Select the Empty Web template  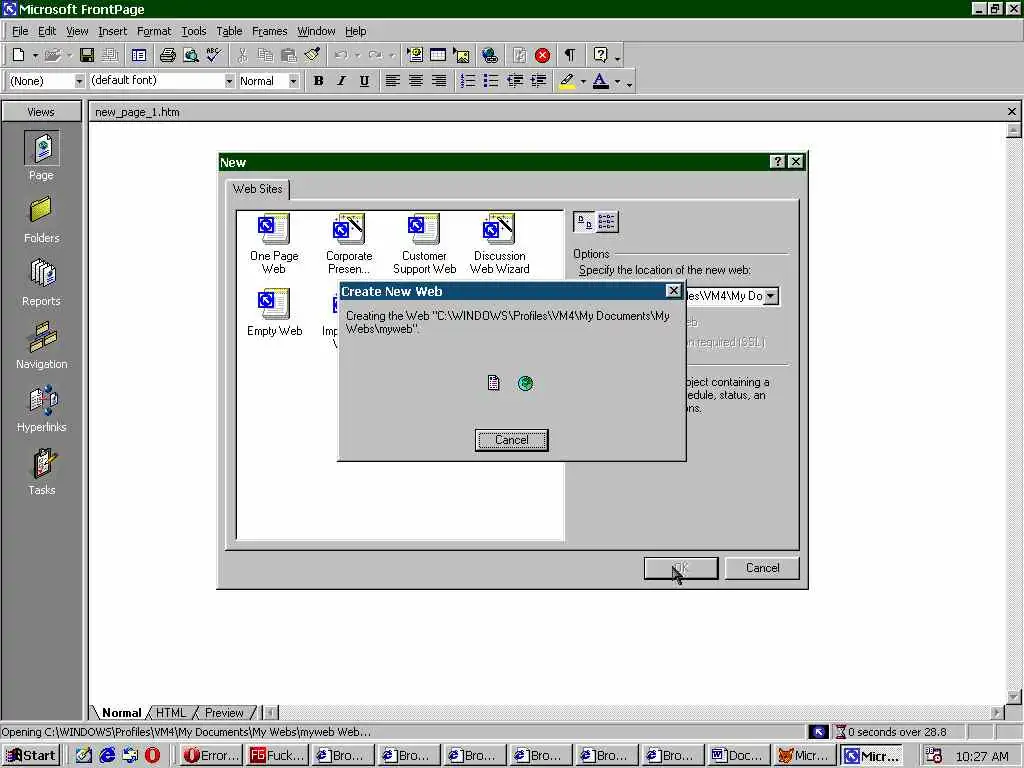pos(274,312)
